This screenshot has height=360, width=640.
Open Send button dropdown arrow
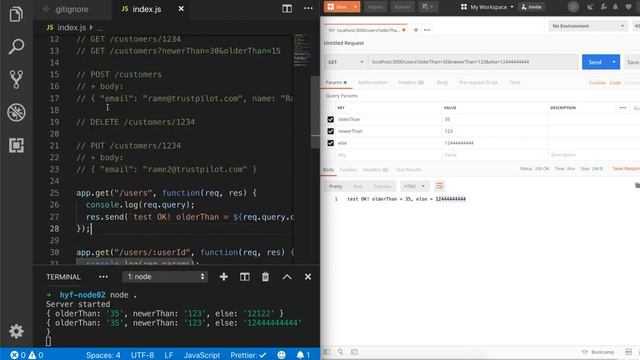coord(614,62)
